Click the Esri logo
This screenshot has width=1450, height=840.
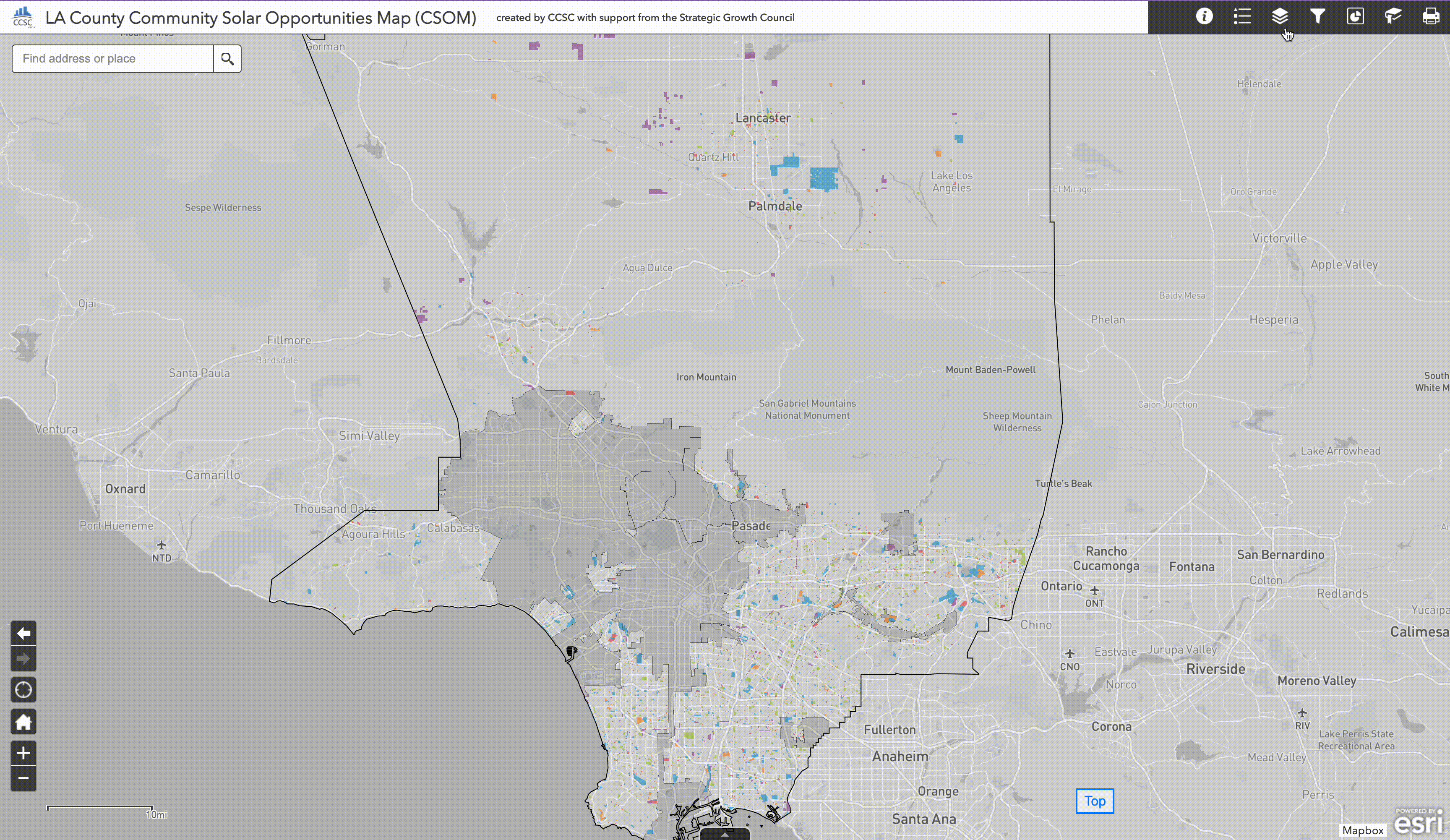pyautogui.click(x=1419, y=823)
